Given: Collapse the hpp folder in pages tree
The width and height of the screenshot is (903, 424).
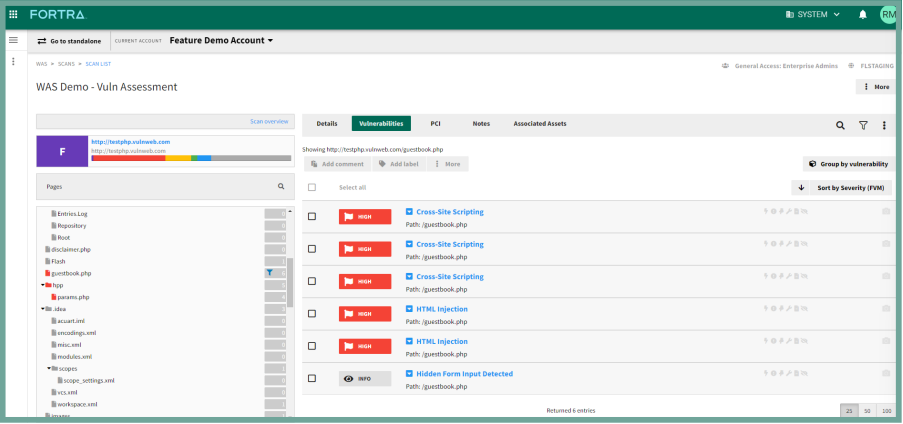Looking at the screenshot, I should 42,285.
